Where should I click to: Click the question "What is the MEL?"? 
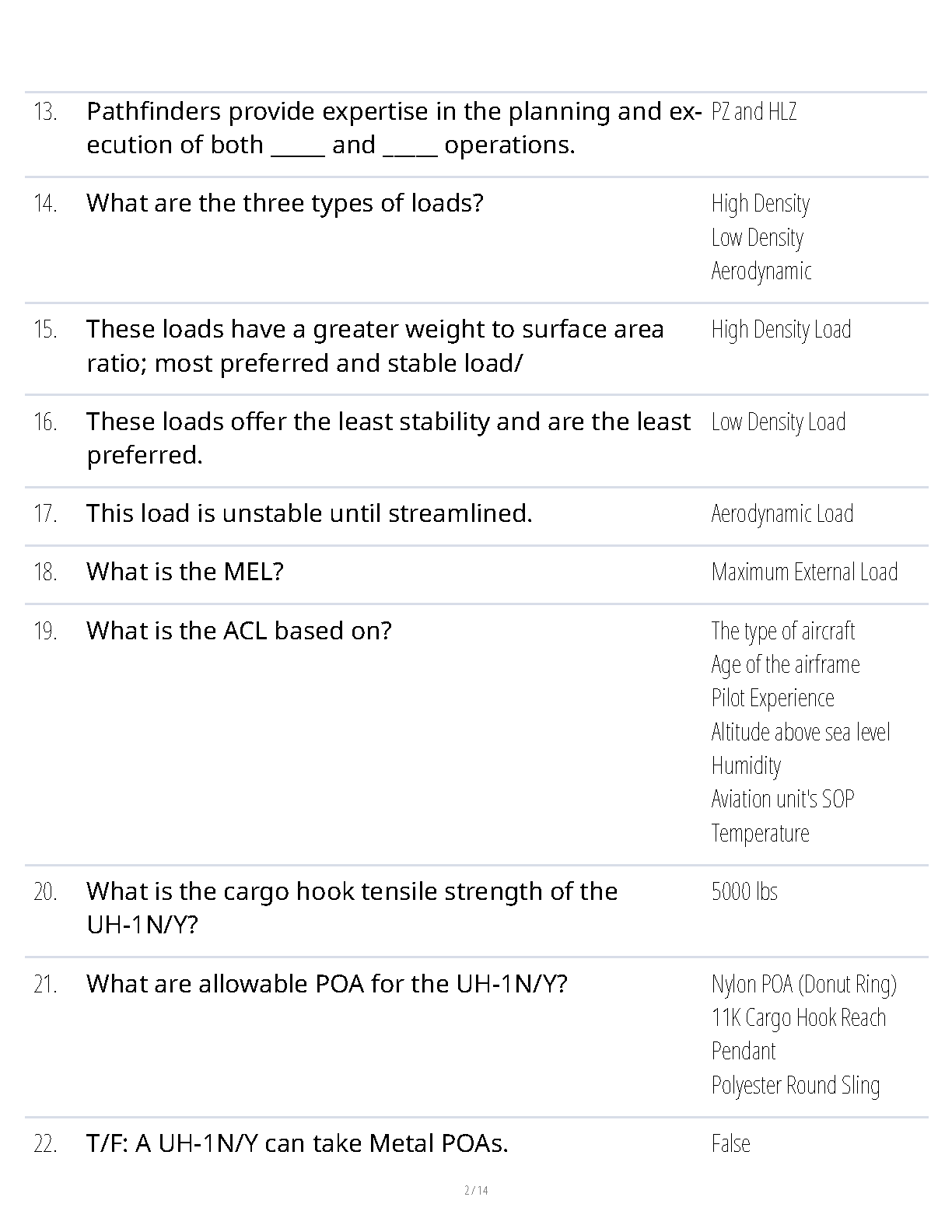click(184, 572)
